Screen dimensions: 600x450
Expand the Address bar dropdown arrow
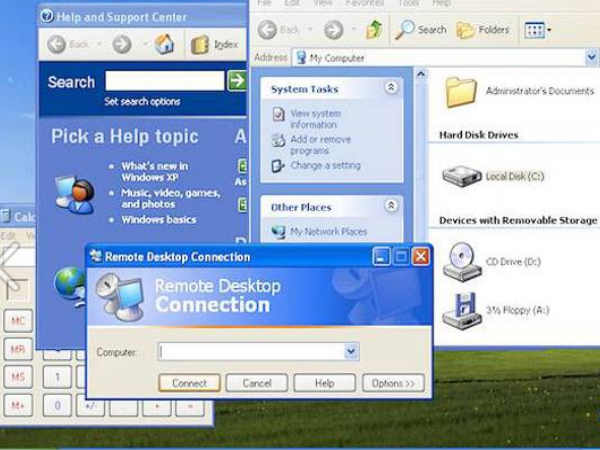tap(592, 58)
